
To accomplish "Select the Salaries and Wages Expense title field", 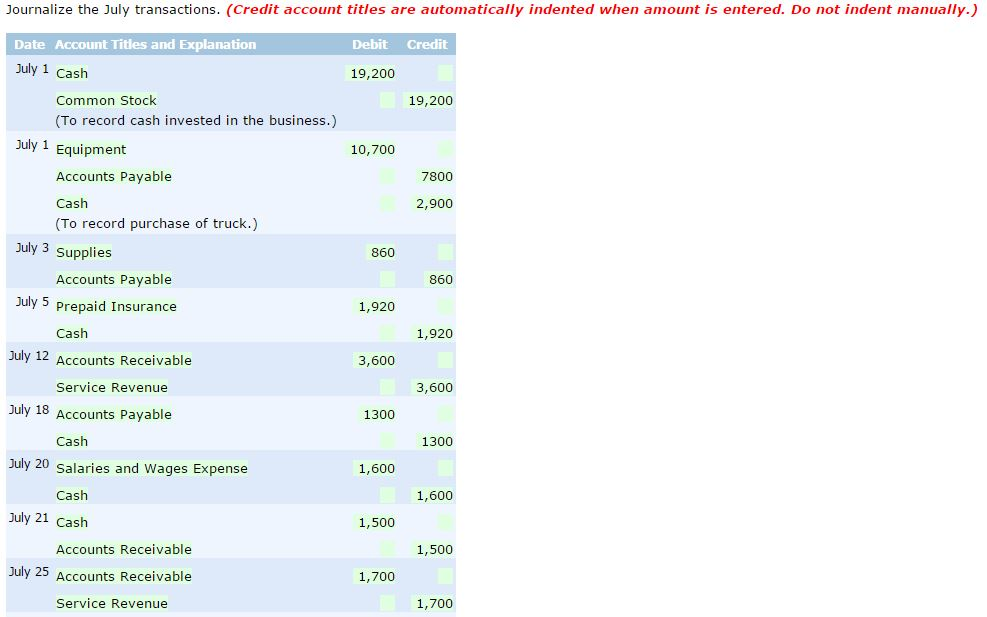I will click(x=151, y=468).
